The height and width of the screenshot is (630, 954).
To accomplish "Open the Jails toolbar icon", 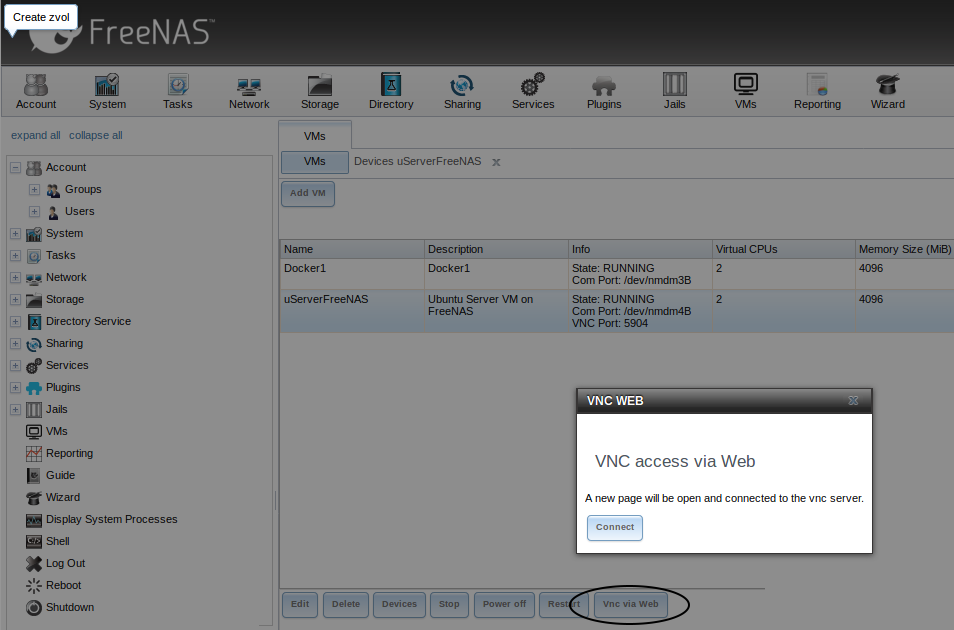I will coord(674,91).
